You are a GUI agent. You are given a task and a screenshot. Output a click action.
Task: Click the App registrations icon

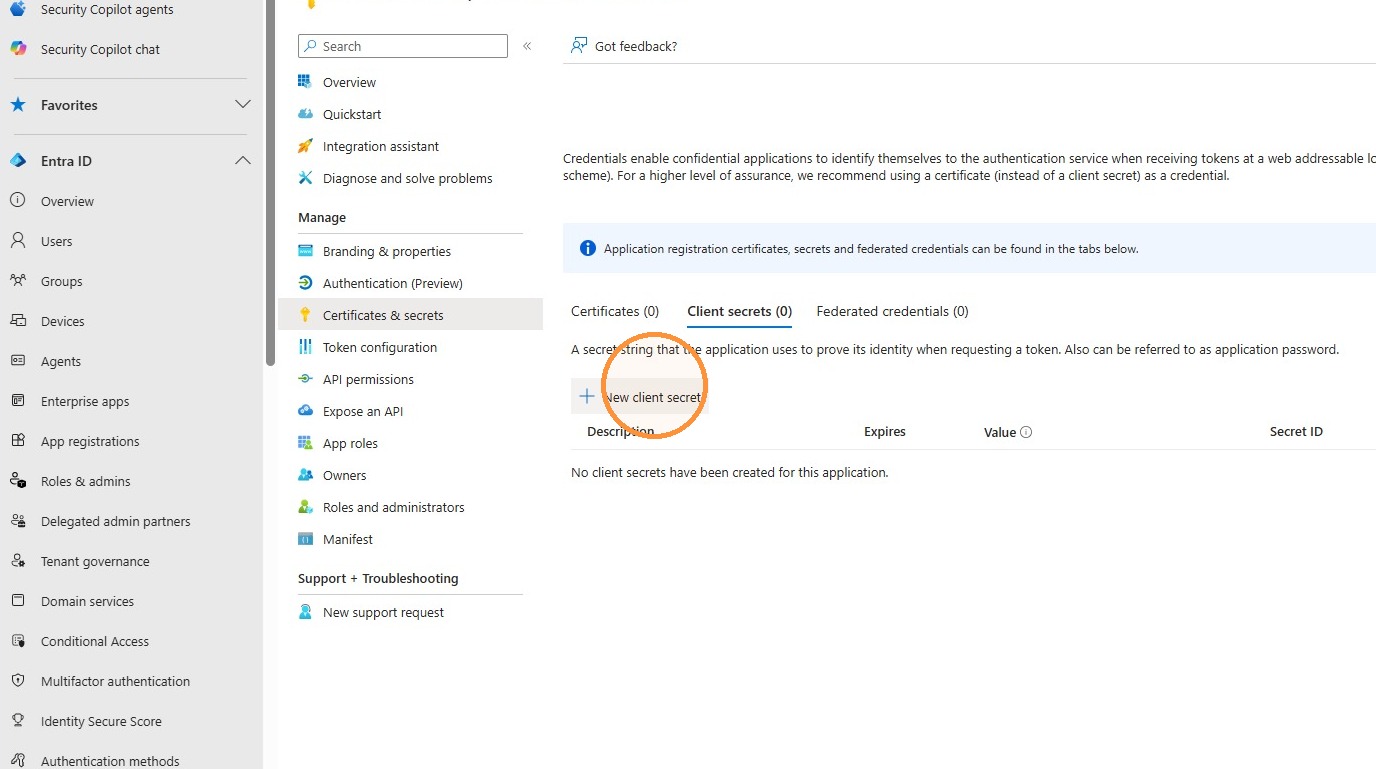(18, 441)
